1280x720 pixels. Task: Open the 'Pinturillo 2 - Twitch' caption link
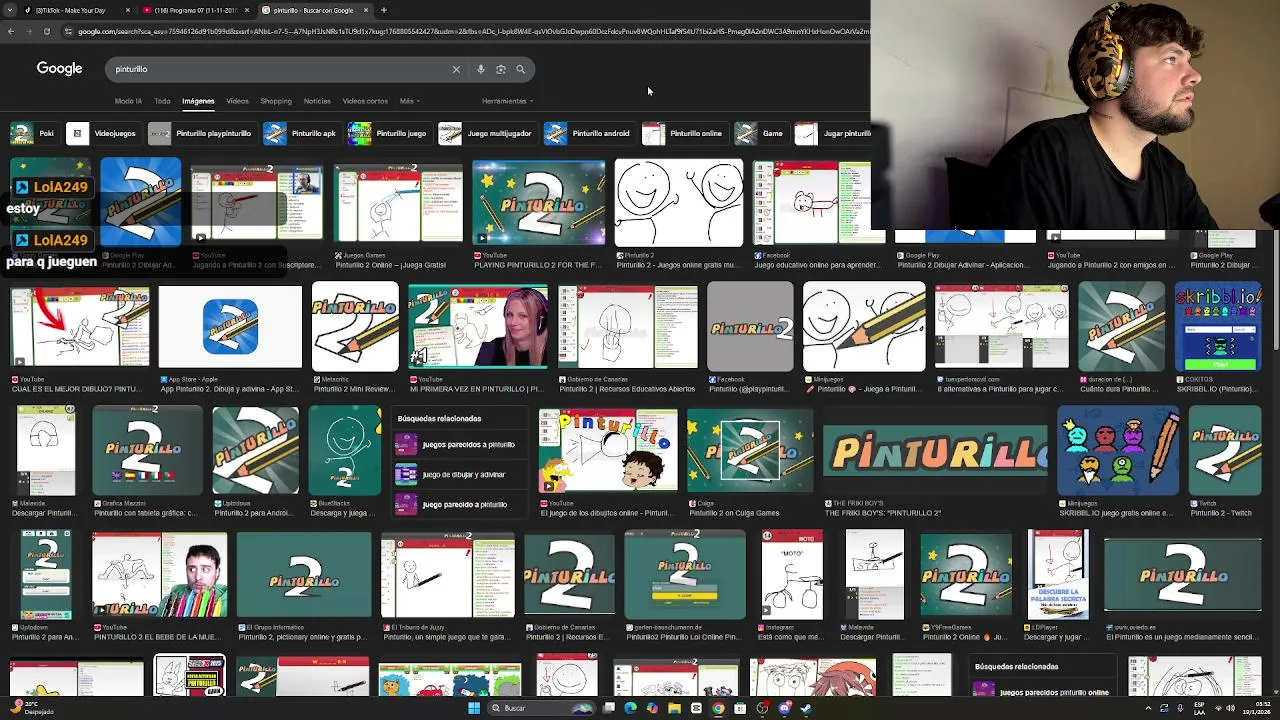click(x=1221, y=513)
